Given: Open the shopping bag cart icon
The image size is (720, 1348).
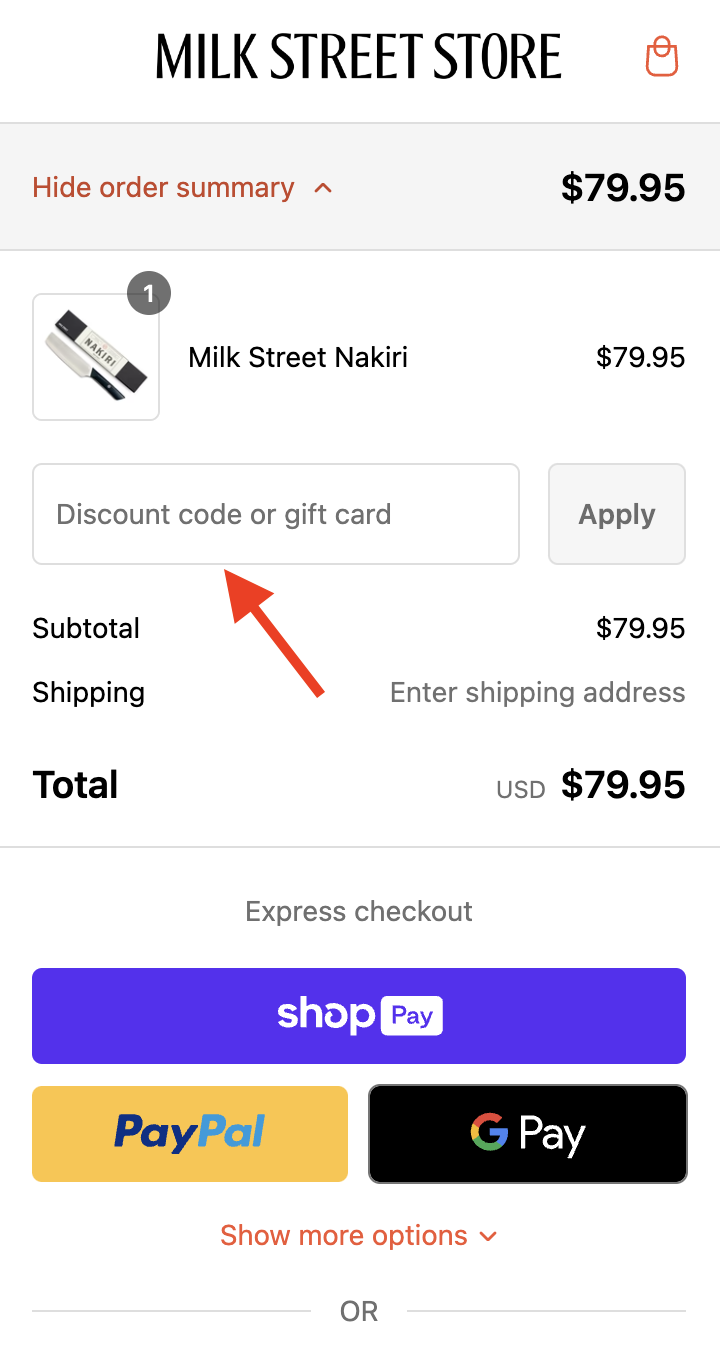Looking at the screenshot, I should (662, 56).
